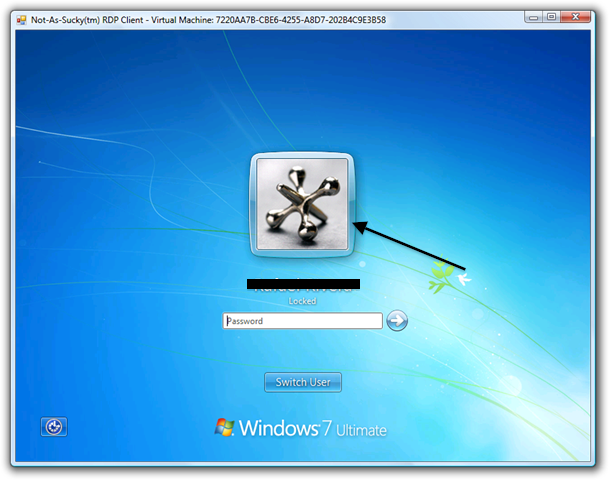Open the Ease of Access button
The width and height of the screenshot is (609, 480).
[x=54, y=427]
